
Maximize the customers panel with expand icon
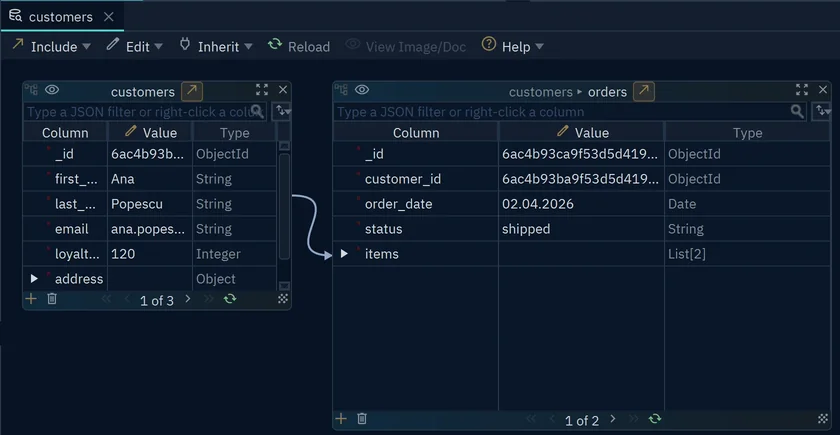262,89
